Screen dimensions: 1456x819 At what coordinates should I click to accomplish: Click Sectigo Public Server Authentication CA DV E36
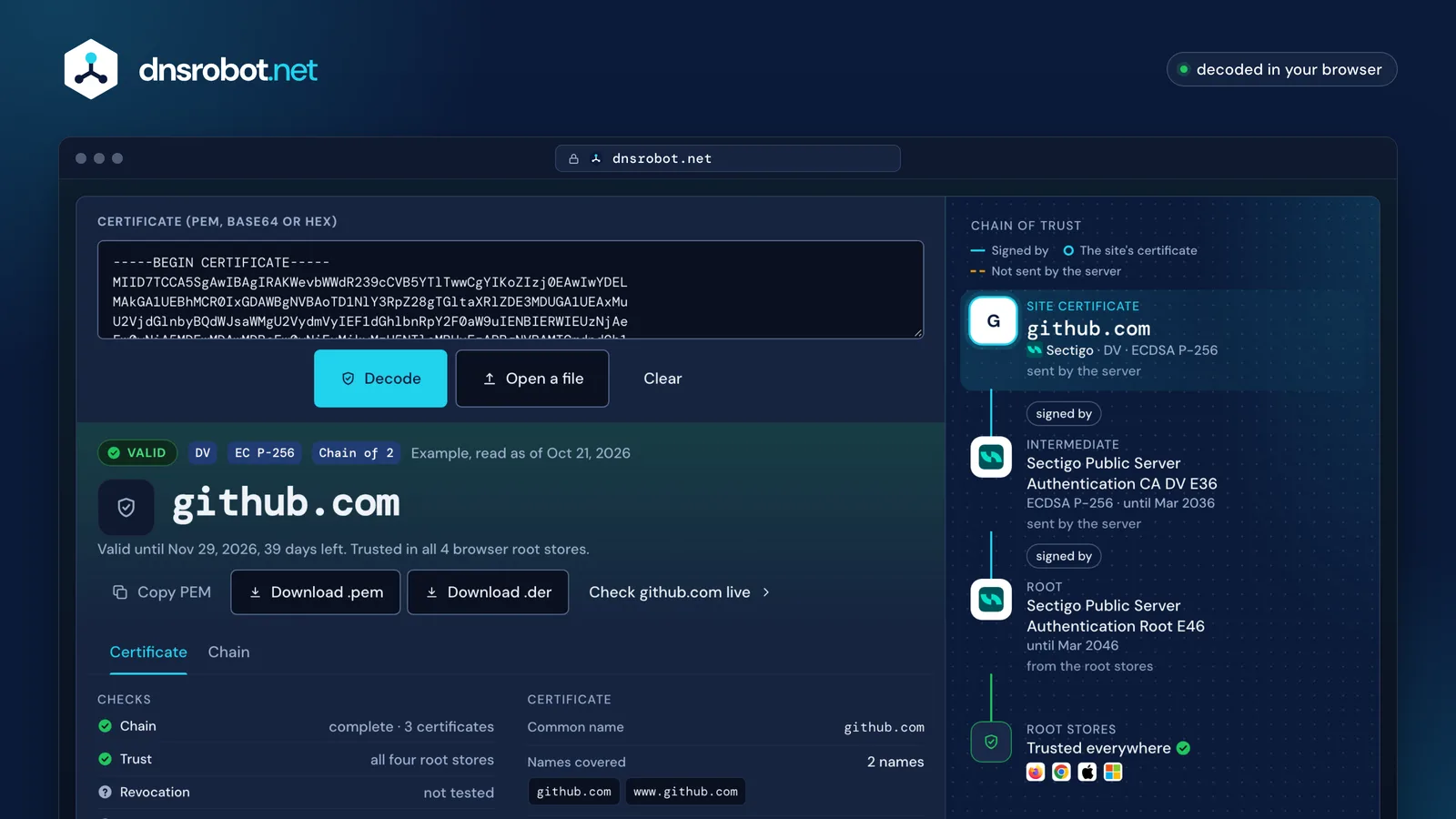coord(1122,473)
